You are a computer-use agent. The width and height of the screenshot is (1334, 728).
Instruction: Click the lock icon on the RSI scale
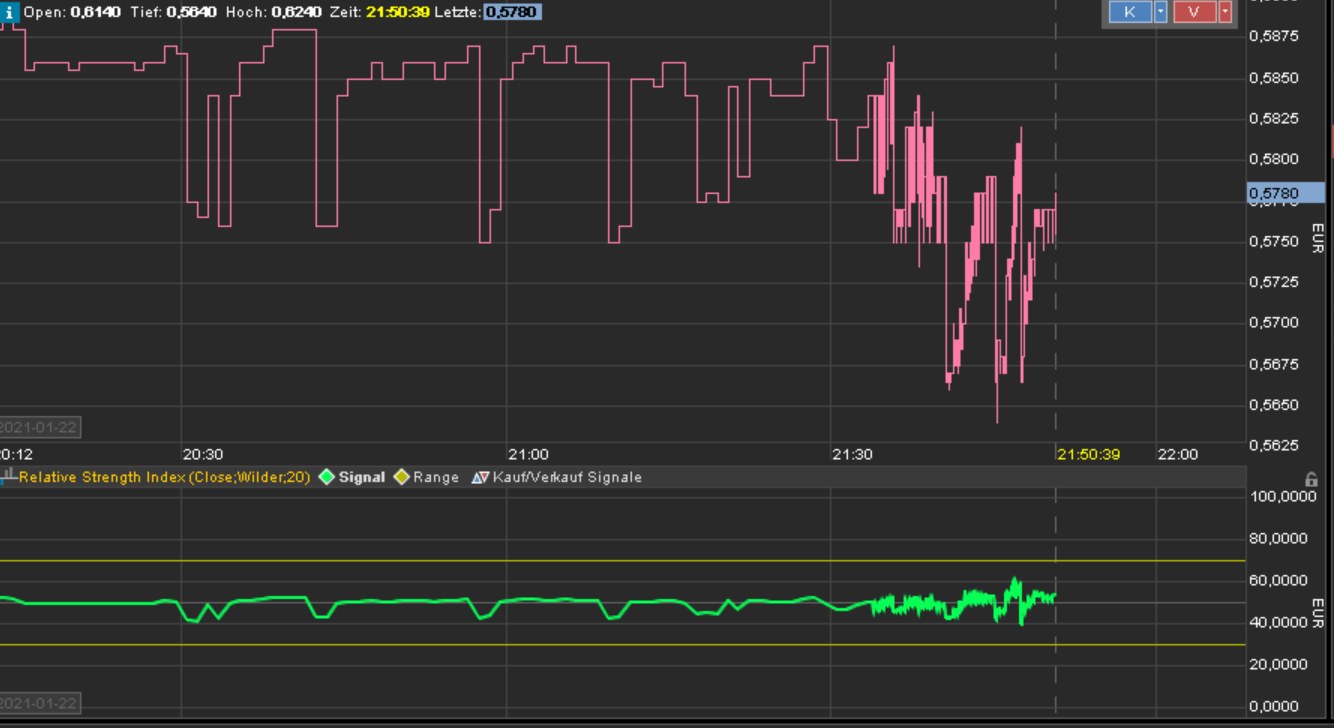point(1312,481)
